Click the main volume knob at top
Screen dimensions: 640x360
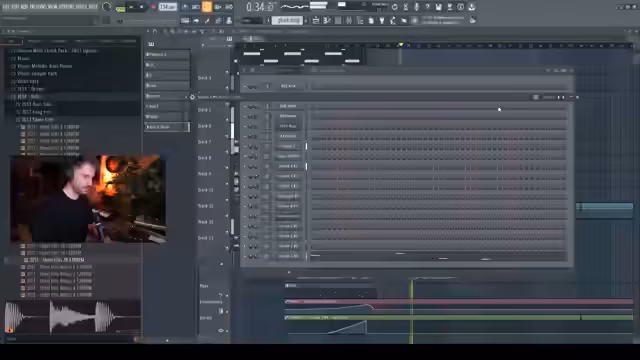click(107, 7)
